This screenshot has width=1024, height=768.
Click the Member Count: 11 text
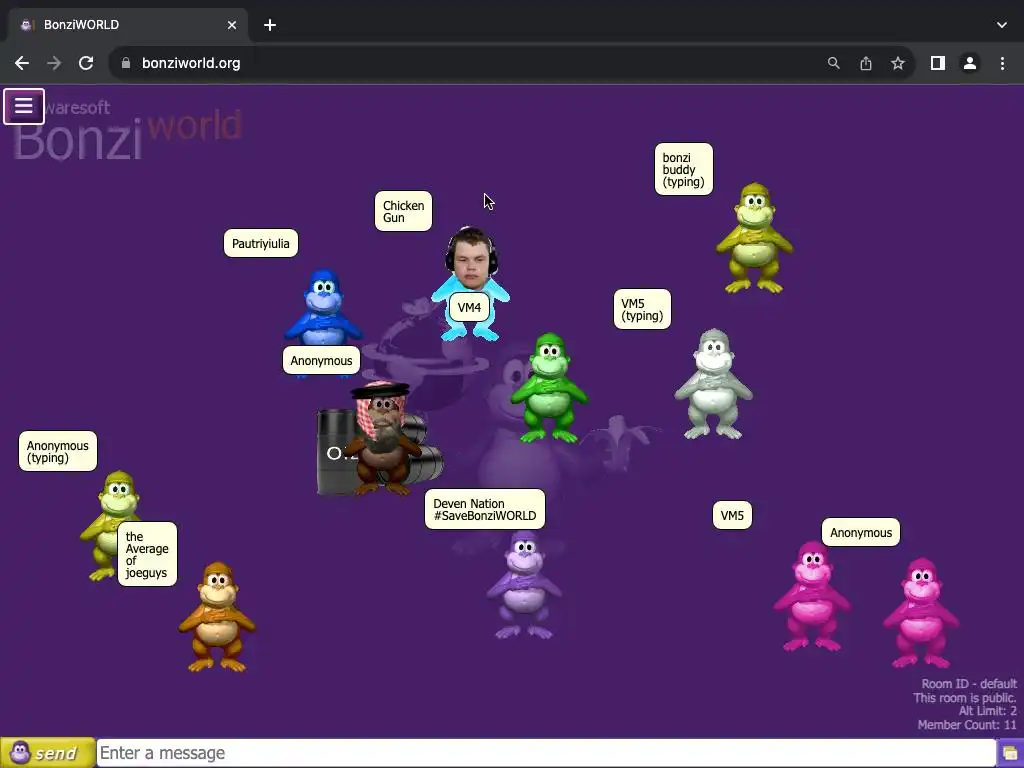pyautogui.click(x=967, y=724)
